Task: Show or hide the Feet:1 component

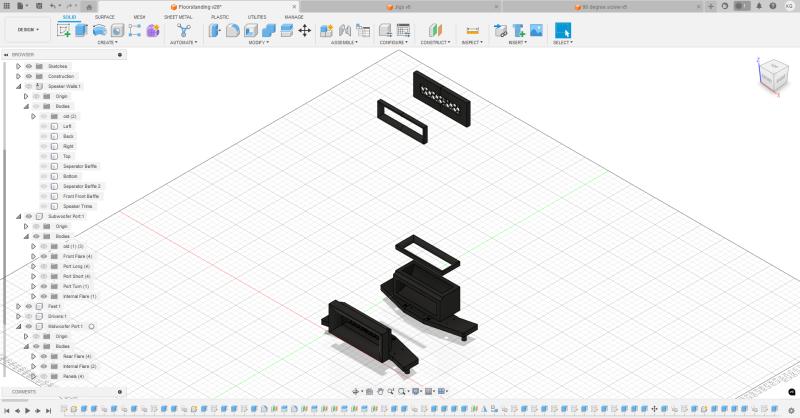Action: tap(29, 306)
